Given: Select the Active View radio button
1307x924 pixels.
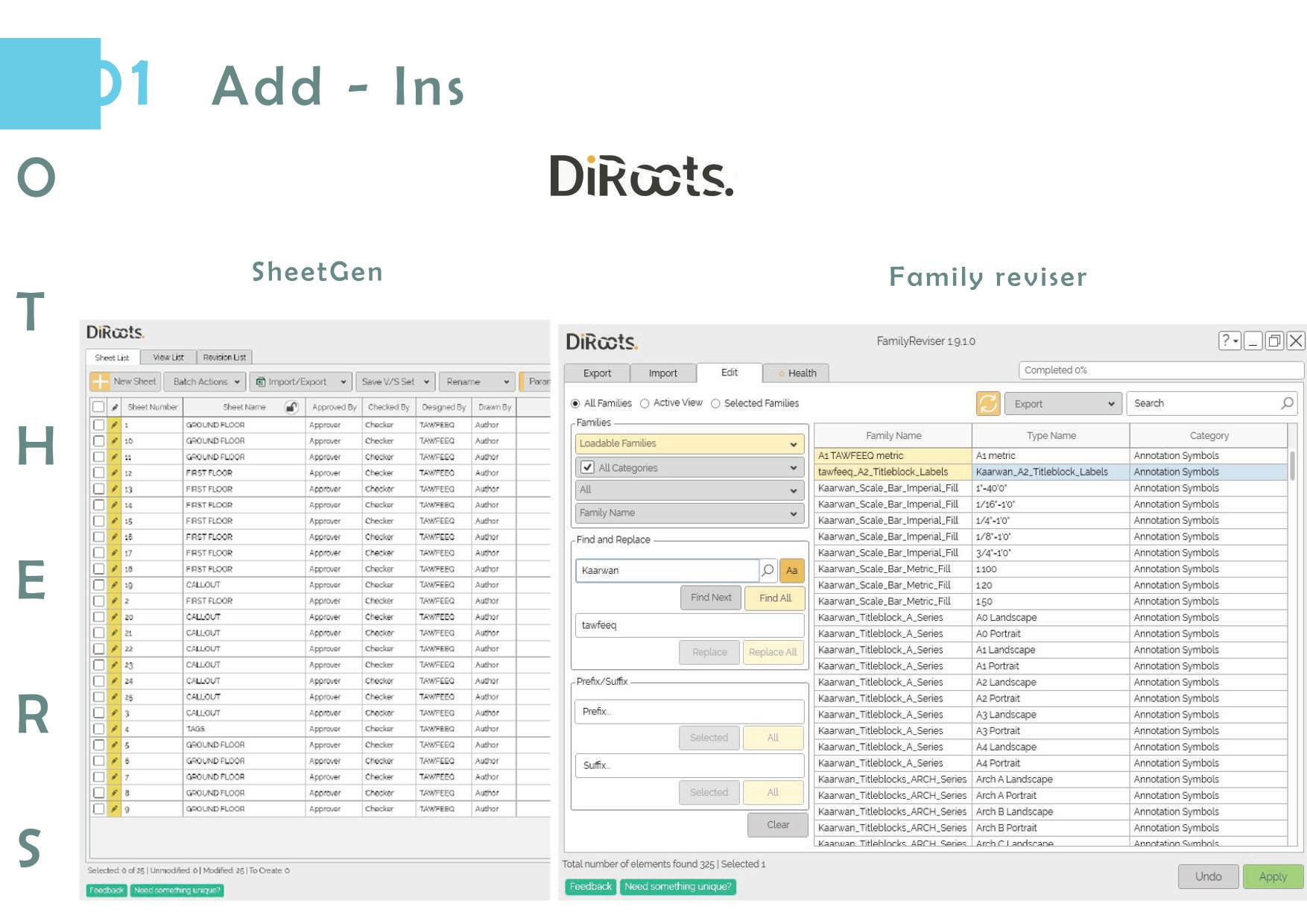Looking at the screenshot, I should [x=645, y=403].
